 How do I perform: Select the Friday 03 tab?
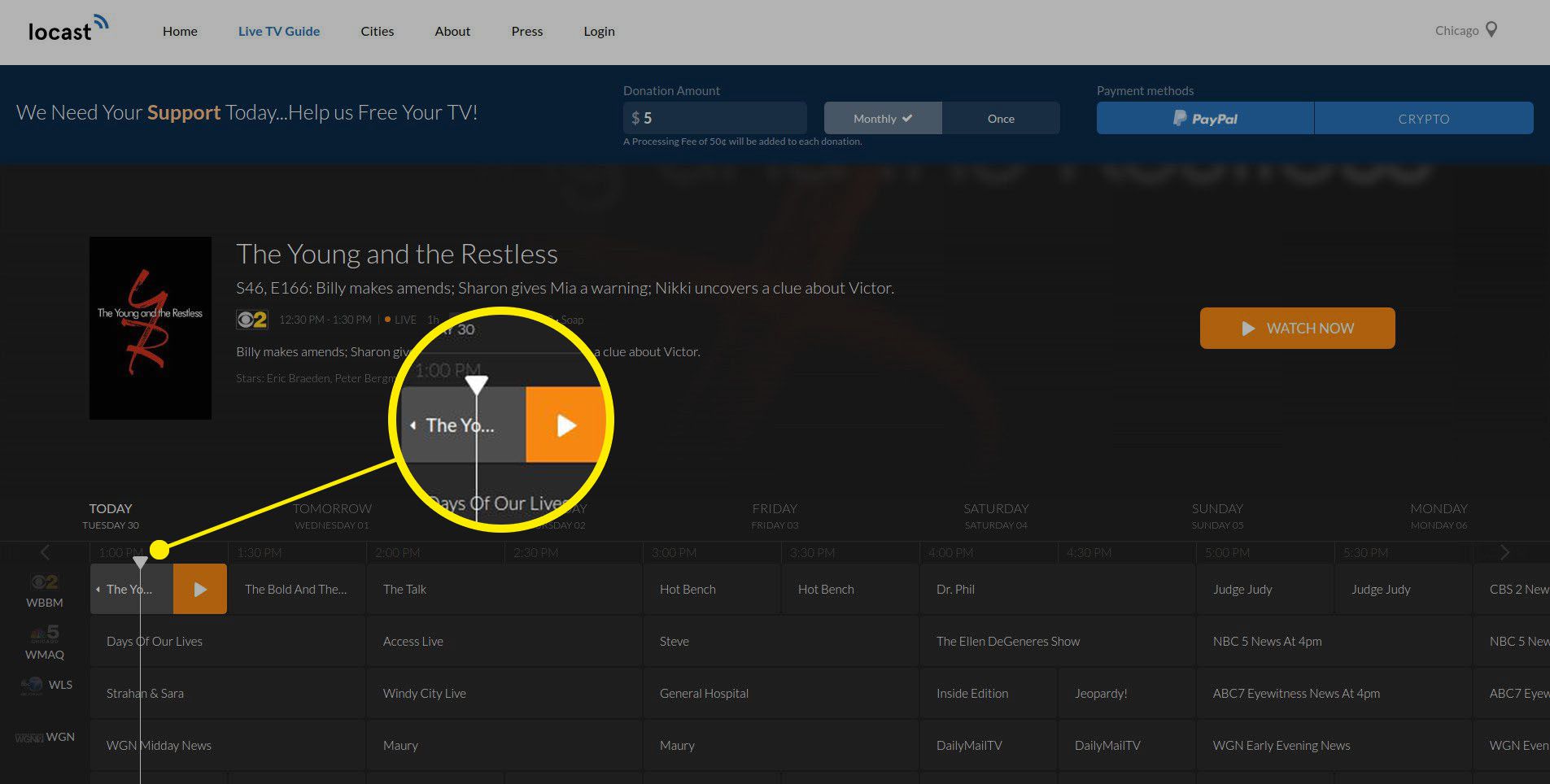pyautogui.click(x=775, y=516)
